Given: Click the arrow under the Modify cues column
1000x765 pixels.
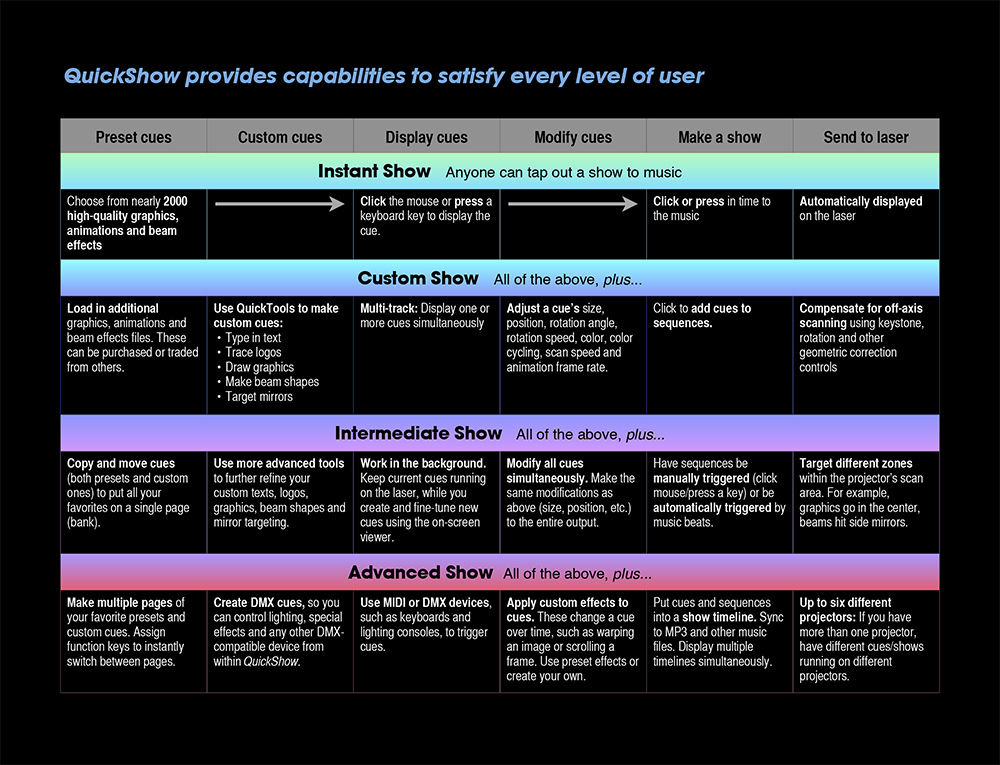Looking at the screenshot, I should click(x=572, y=204).
